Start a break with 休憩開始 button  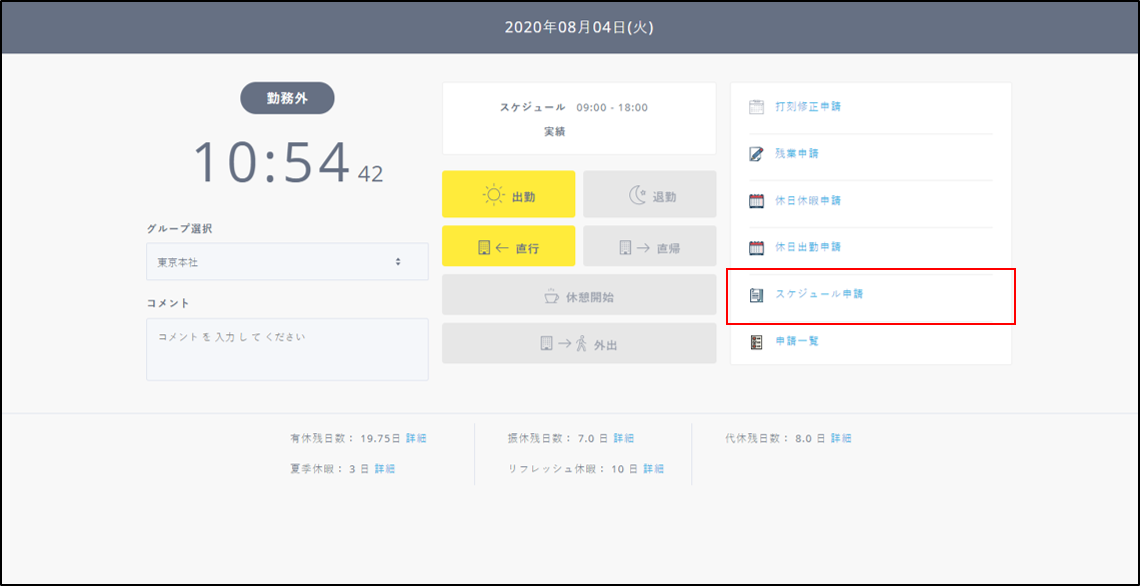(x=579, y=296)
